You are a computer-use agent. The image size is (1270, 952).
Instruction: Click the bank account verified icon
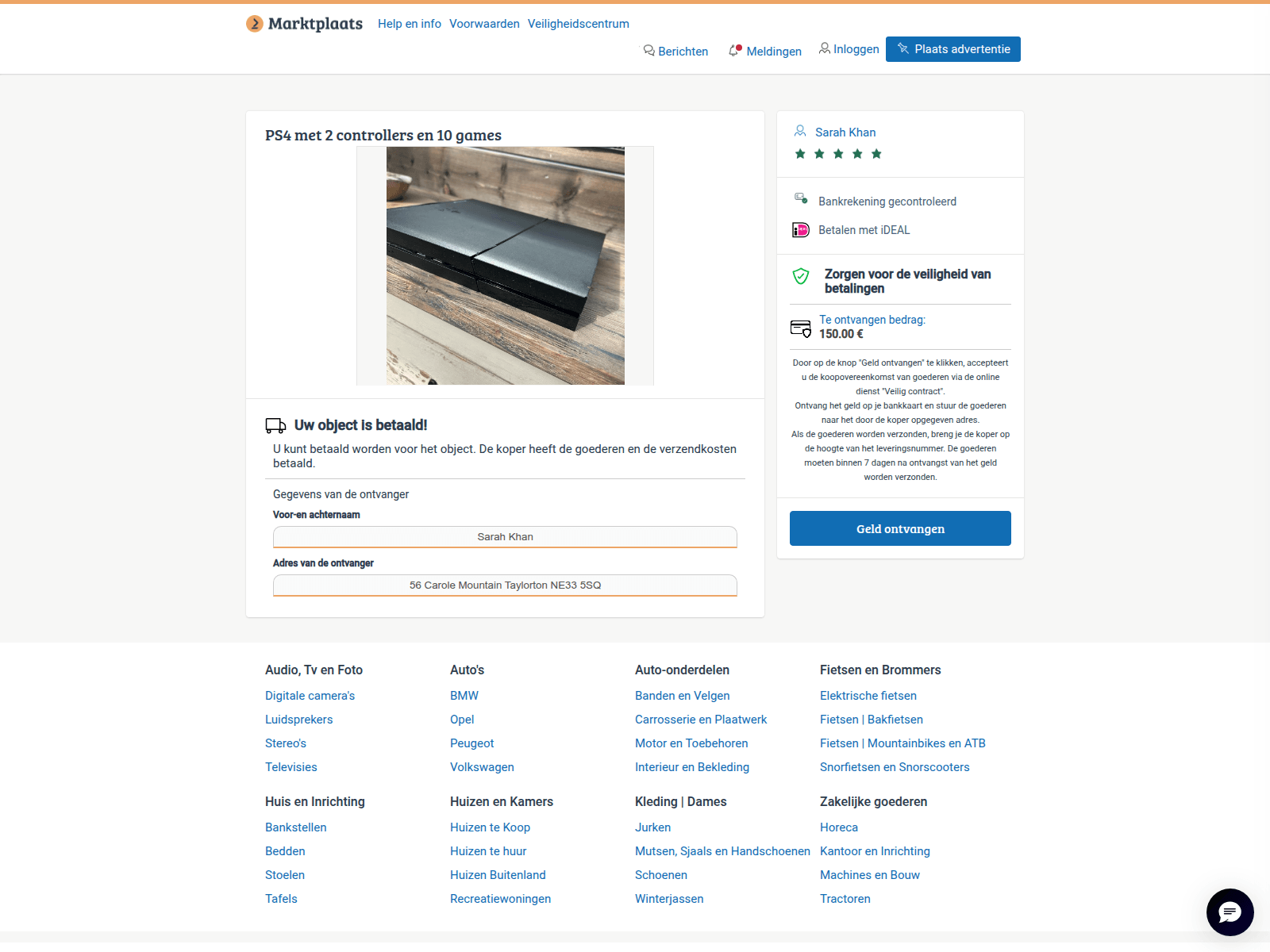801,198
